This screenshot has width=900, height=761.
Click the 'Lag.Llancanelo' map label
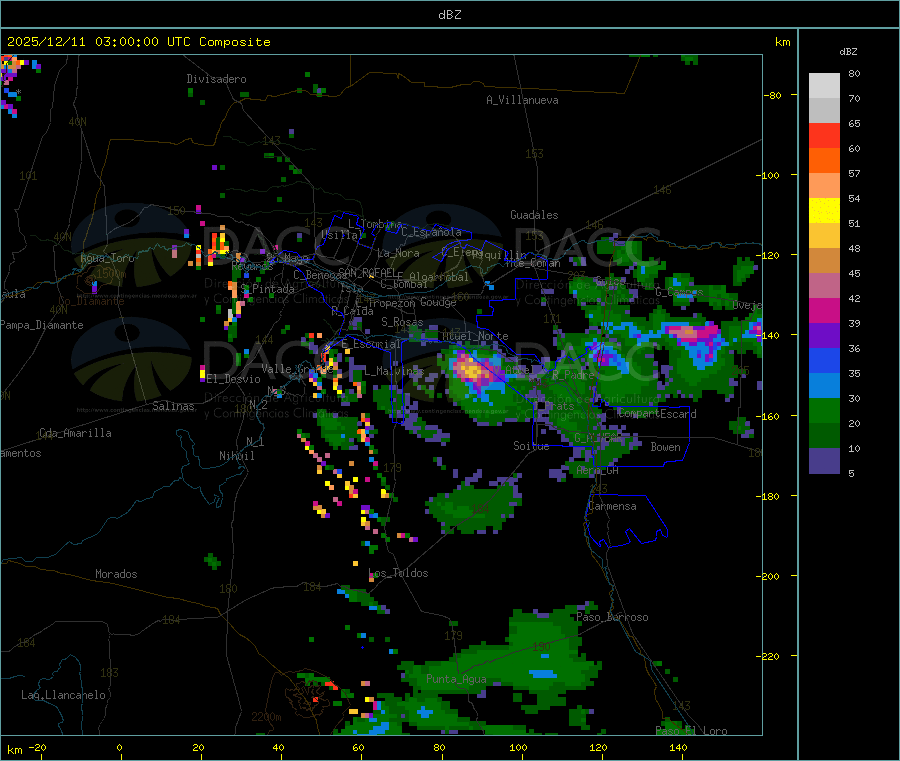[63, 695]
